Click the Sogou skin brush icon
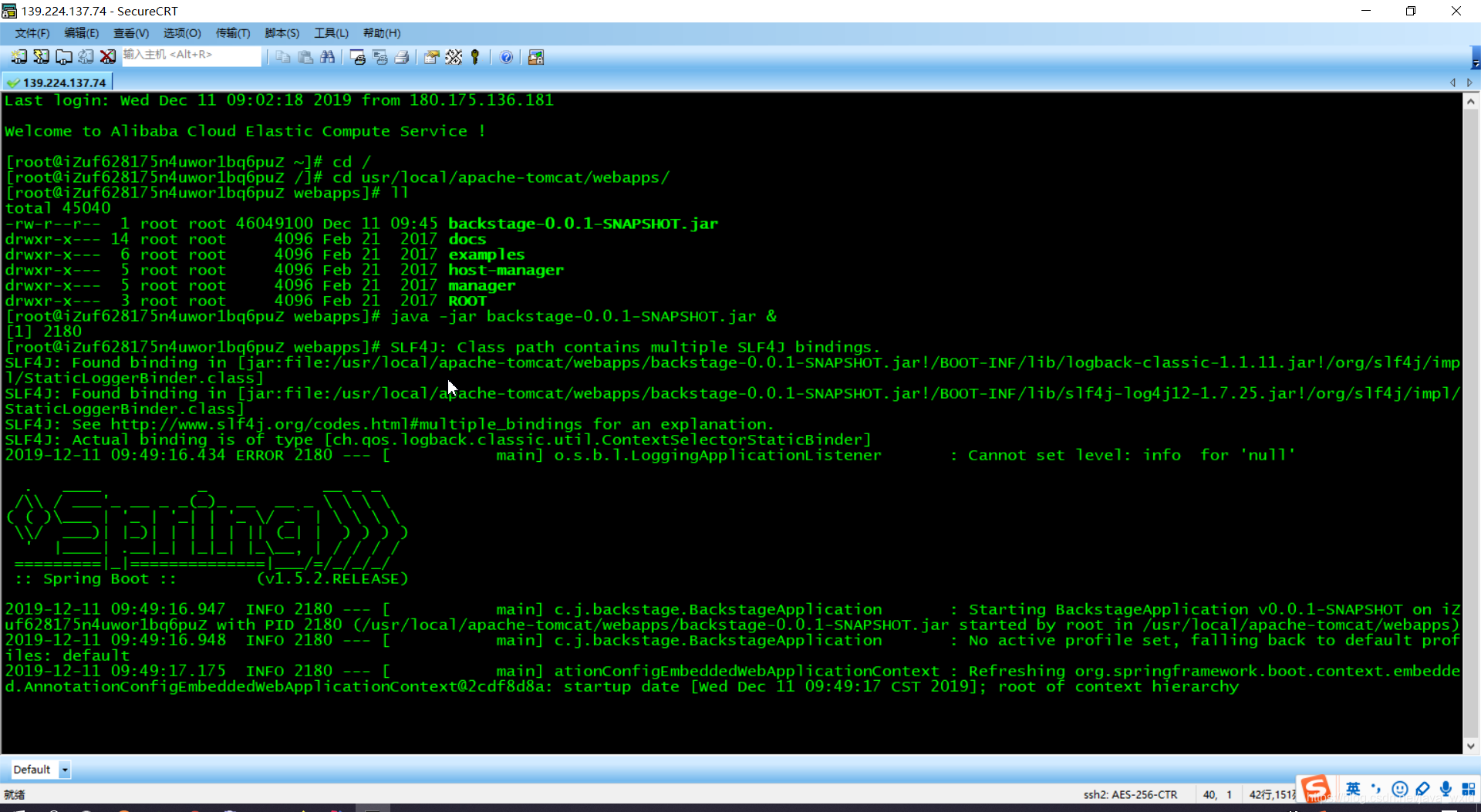The width and height of the screenshot is (1481, 812). point(1423,789)
